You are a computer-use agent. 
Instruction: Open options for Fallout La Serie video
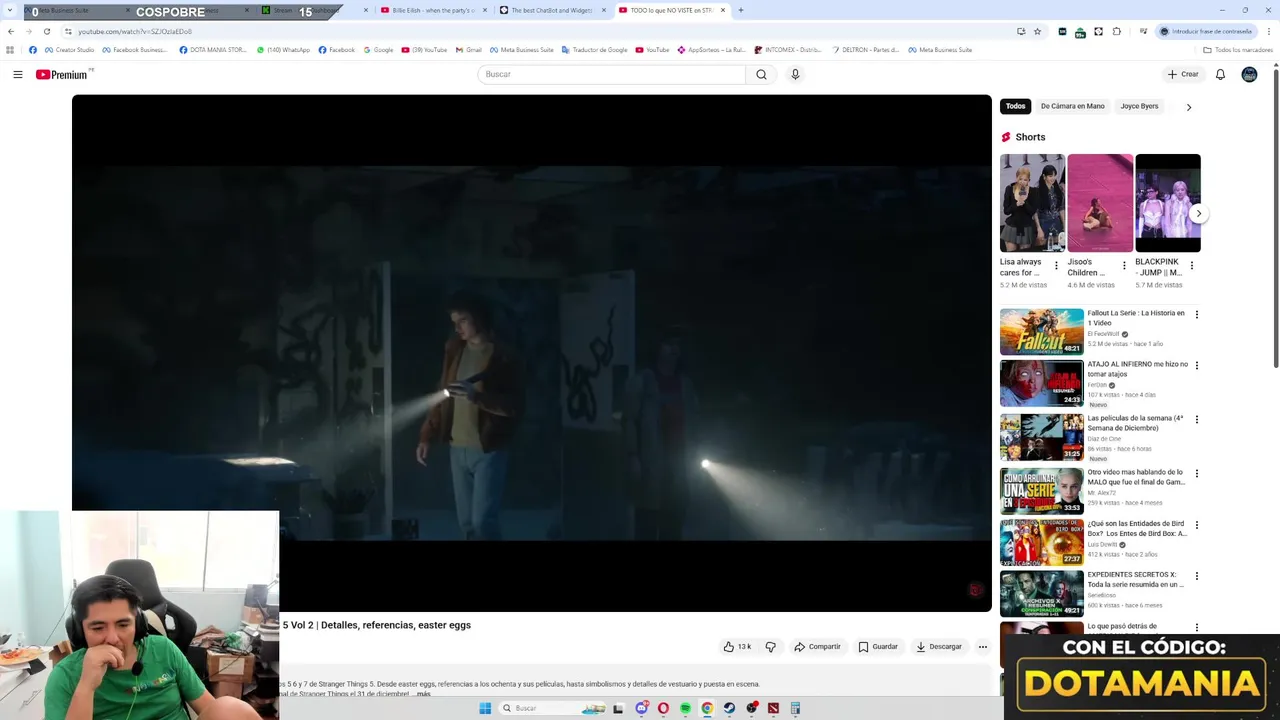[x=1196, y=314]
